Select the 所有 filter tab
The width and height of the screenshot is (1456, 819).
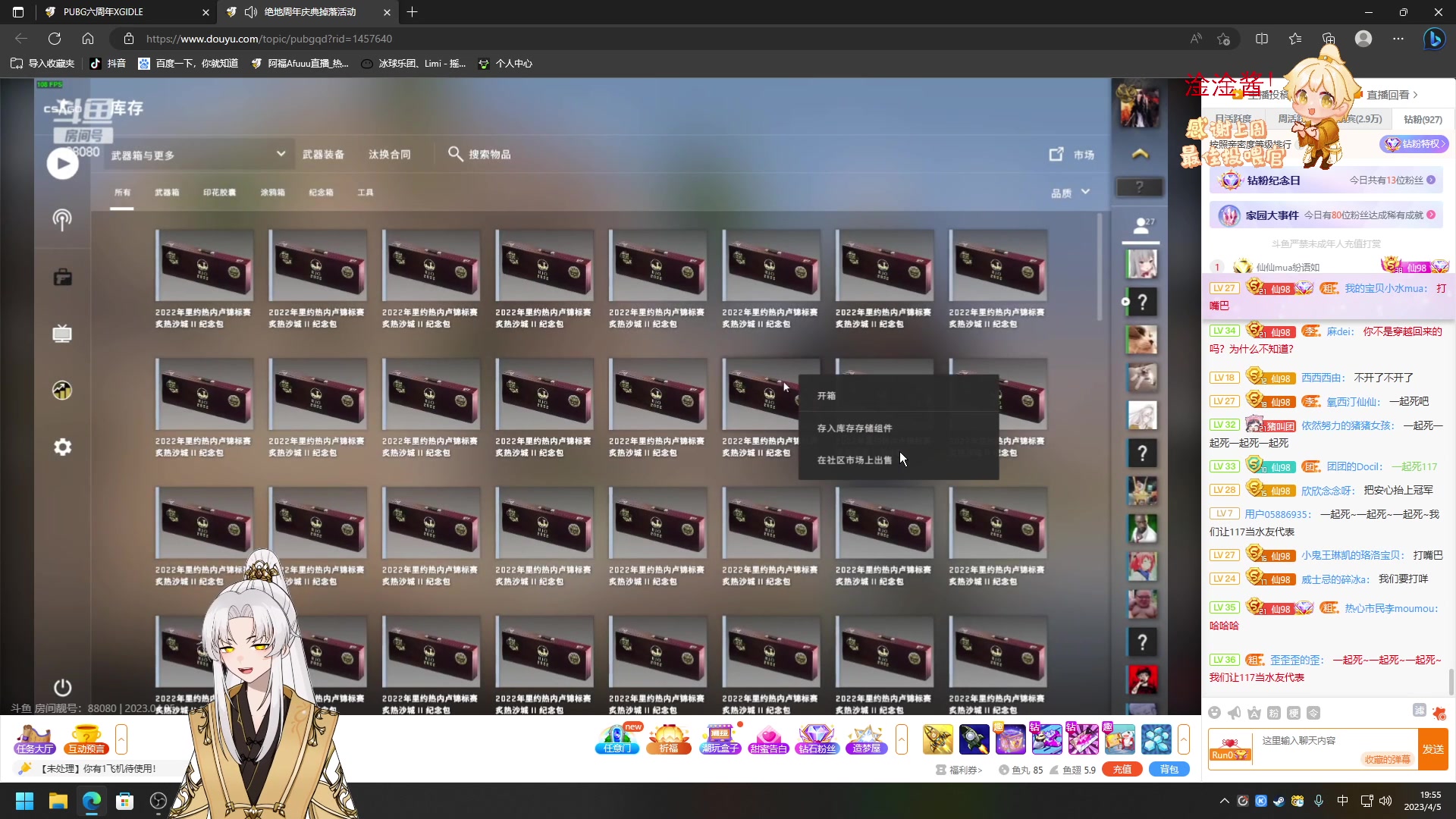click(x=122, y=193)
